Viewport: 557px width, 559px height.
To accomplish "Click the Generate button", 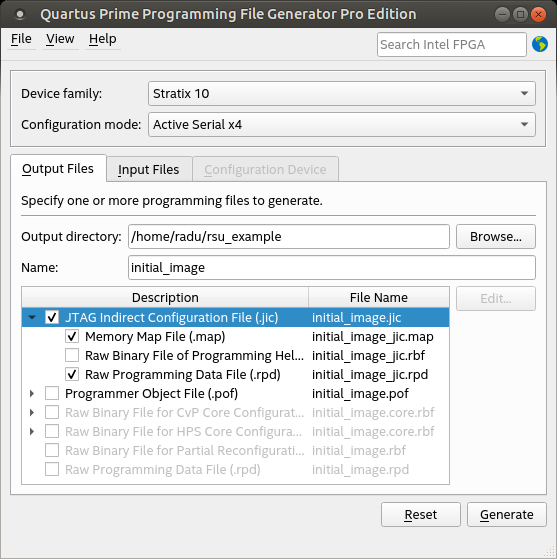I will 507,514.
